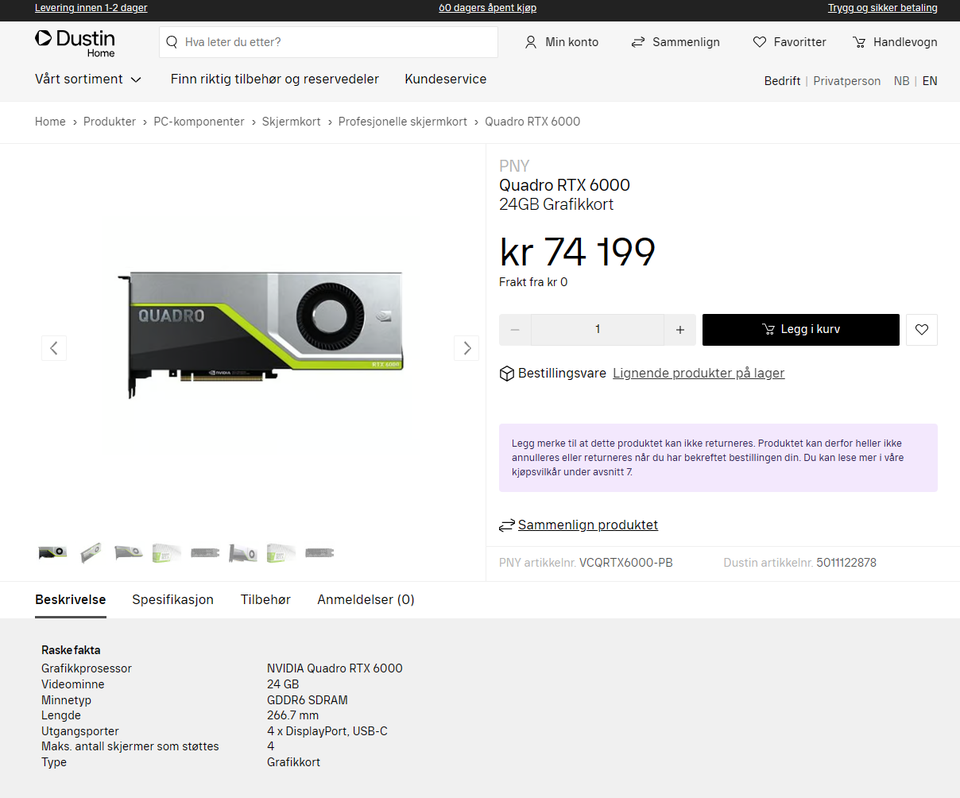Open the Spesifikasjon tab

pyautogui.click(x=173, y=600)
